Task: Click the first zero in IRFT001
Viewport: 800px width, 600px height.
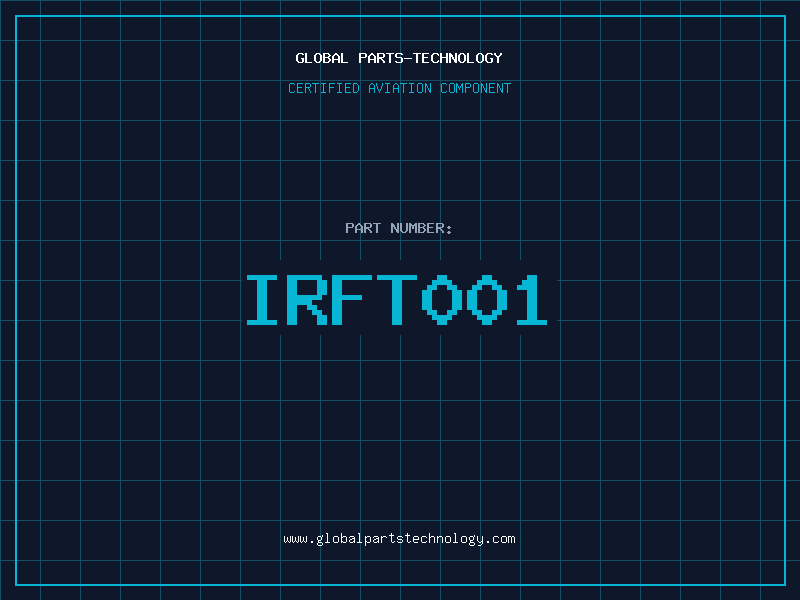Action: tap(440, 300)
